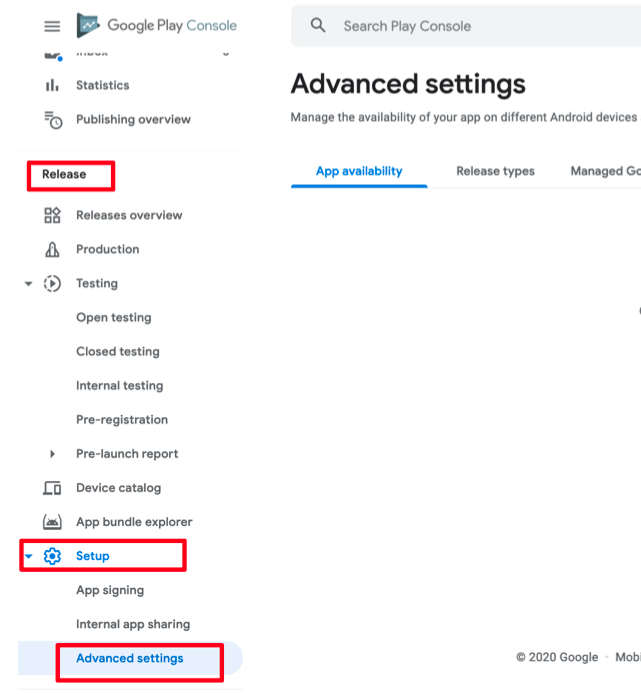Open the hamburger navigation menu

52,27
